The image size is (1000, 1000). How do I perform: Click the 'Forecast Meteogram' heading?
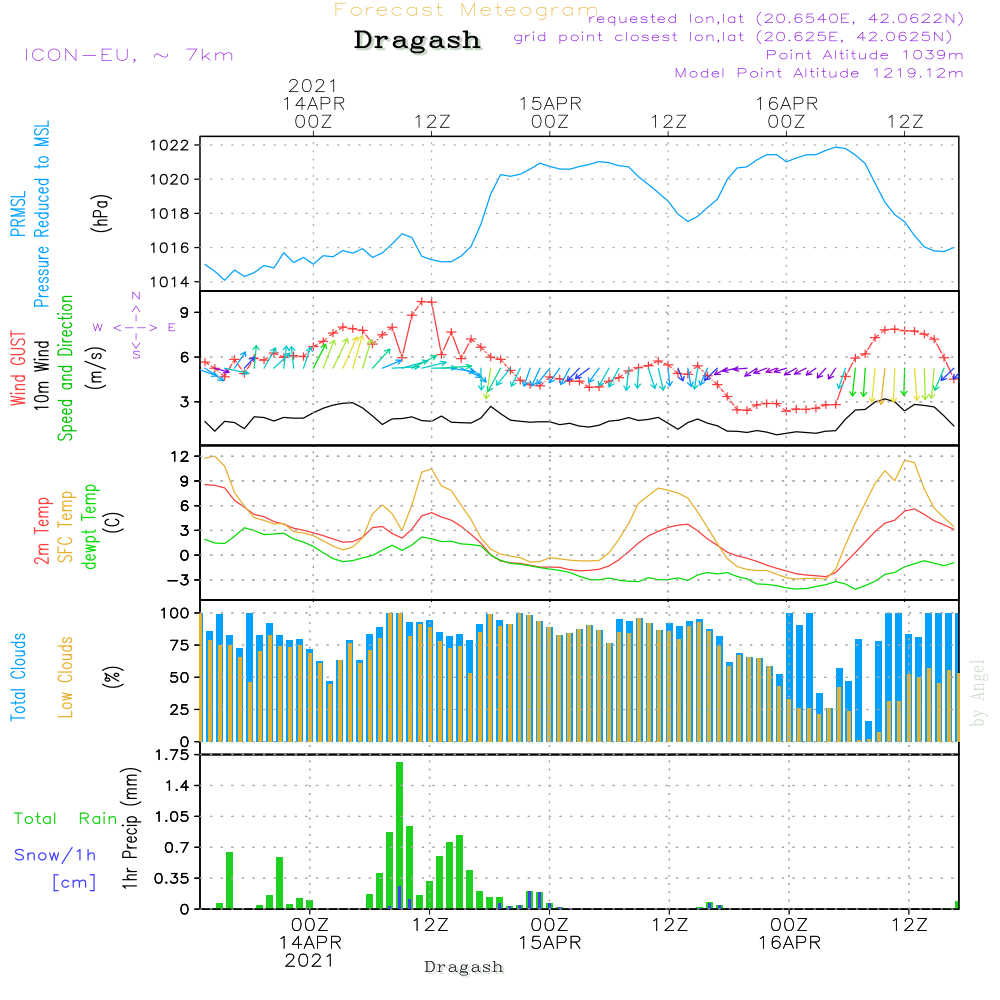click(466, 10)
